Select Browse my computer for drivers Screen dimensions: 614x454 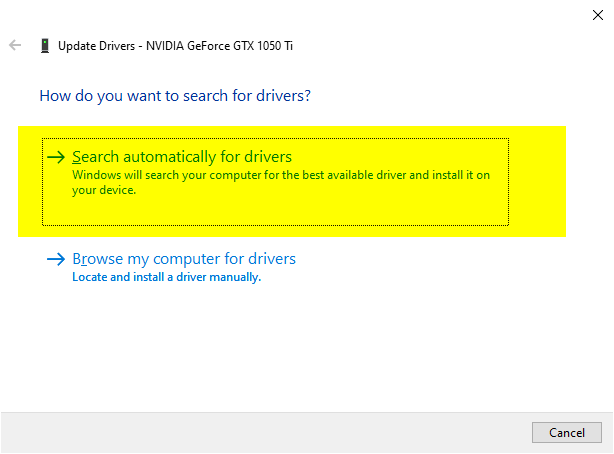[x=184, y=259]
